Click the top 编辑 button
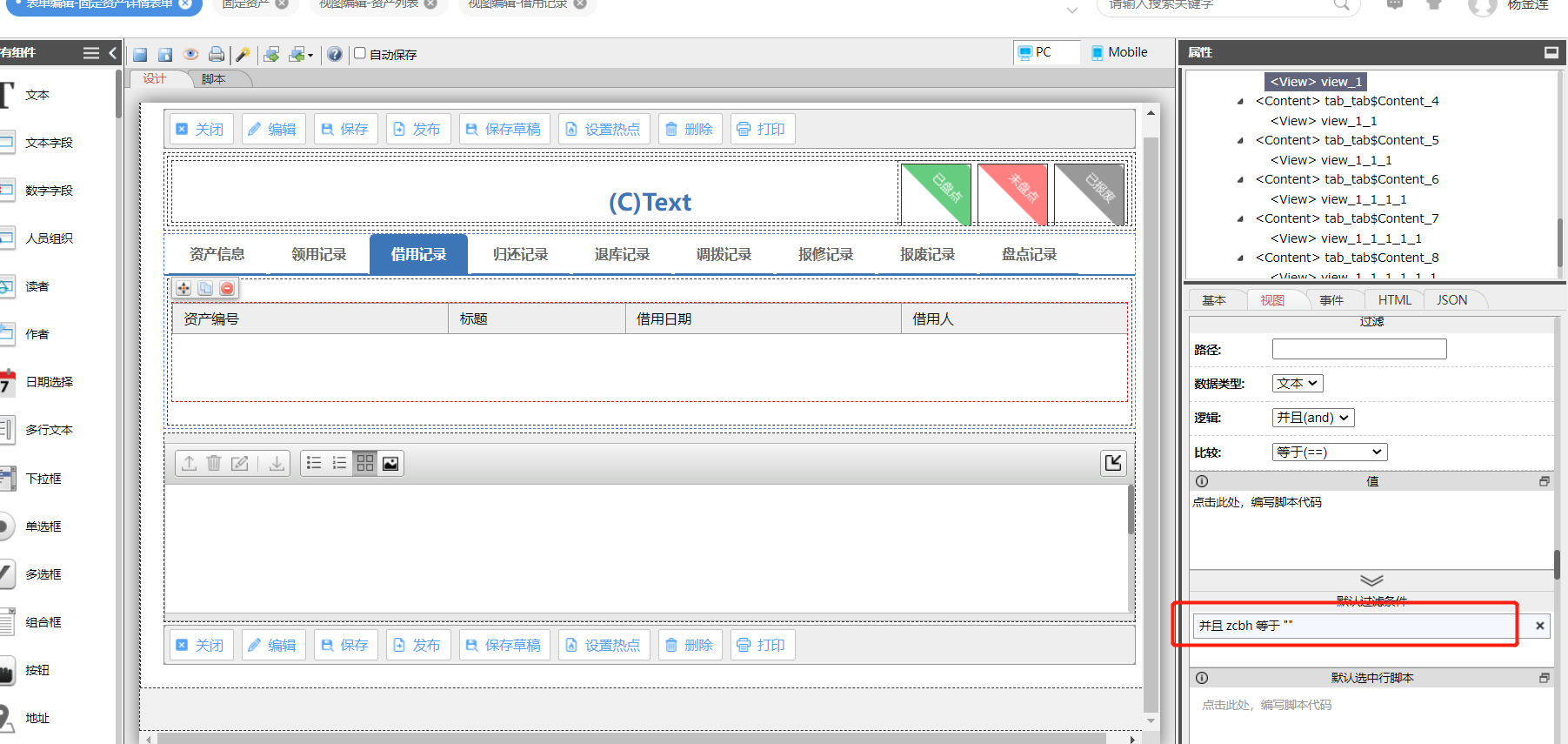1568x744 pixels. point(273,130)
